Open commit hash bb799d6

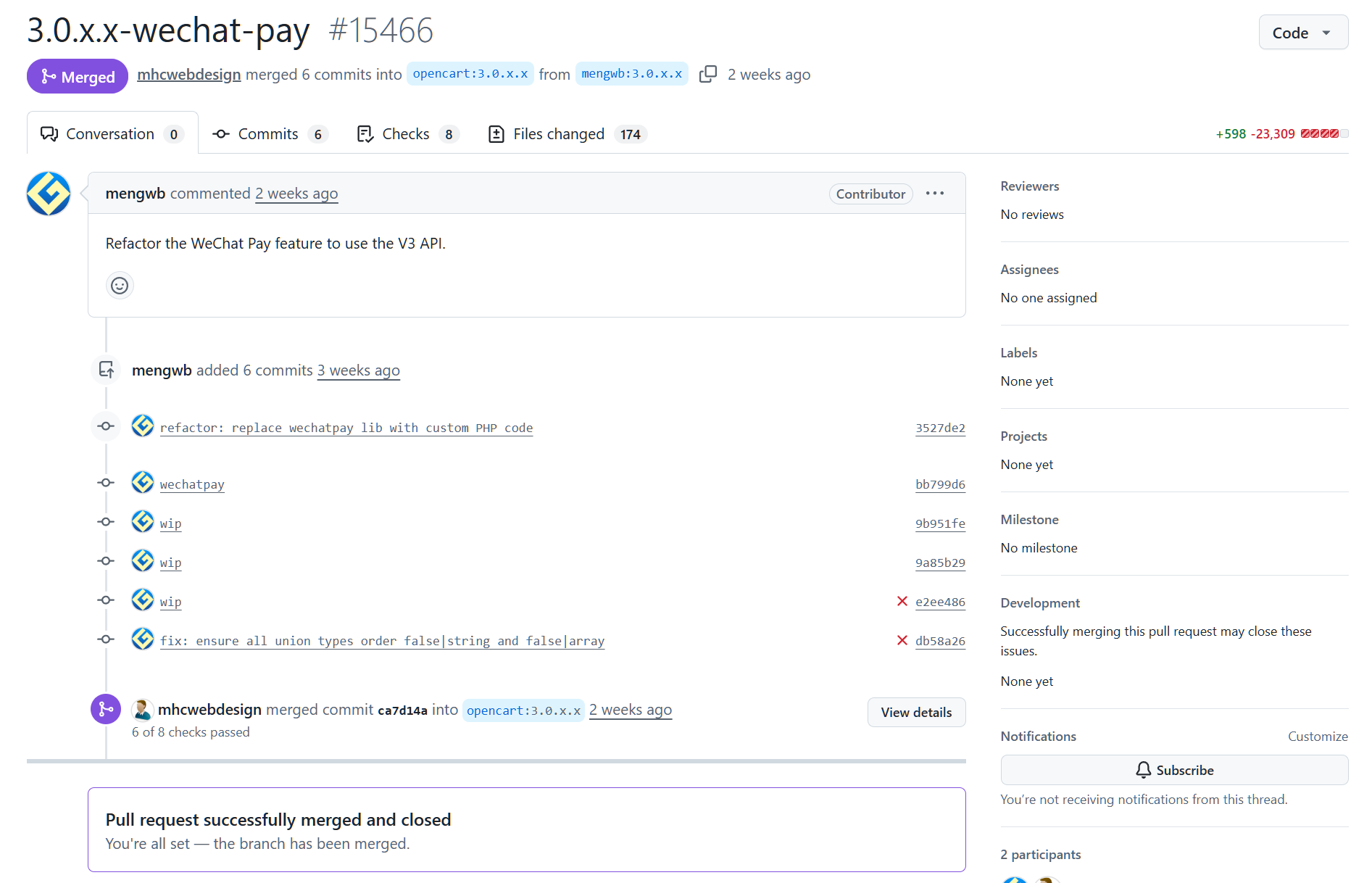click(x=940, y=484)
